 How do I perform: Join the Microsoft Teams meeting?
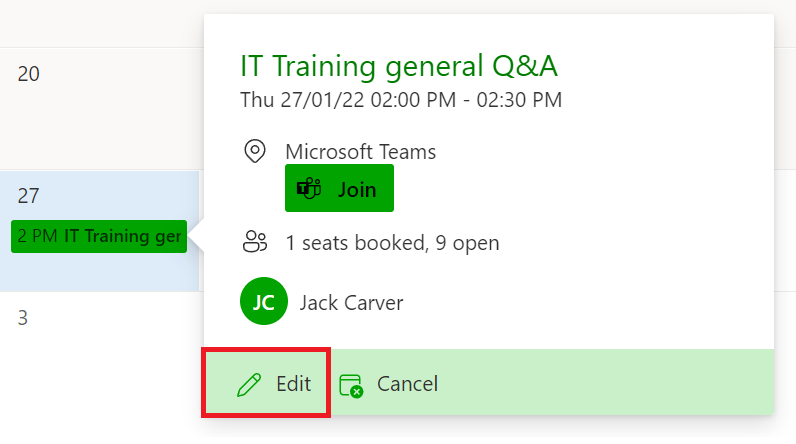pyautogui.click(x=339, y=188)
